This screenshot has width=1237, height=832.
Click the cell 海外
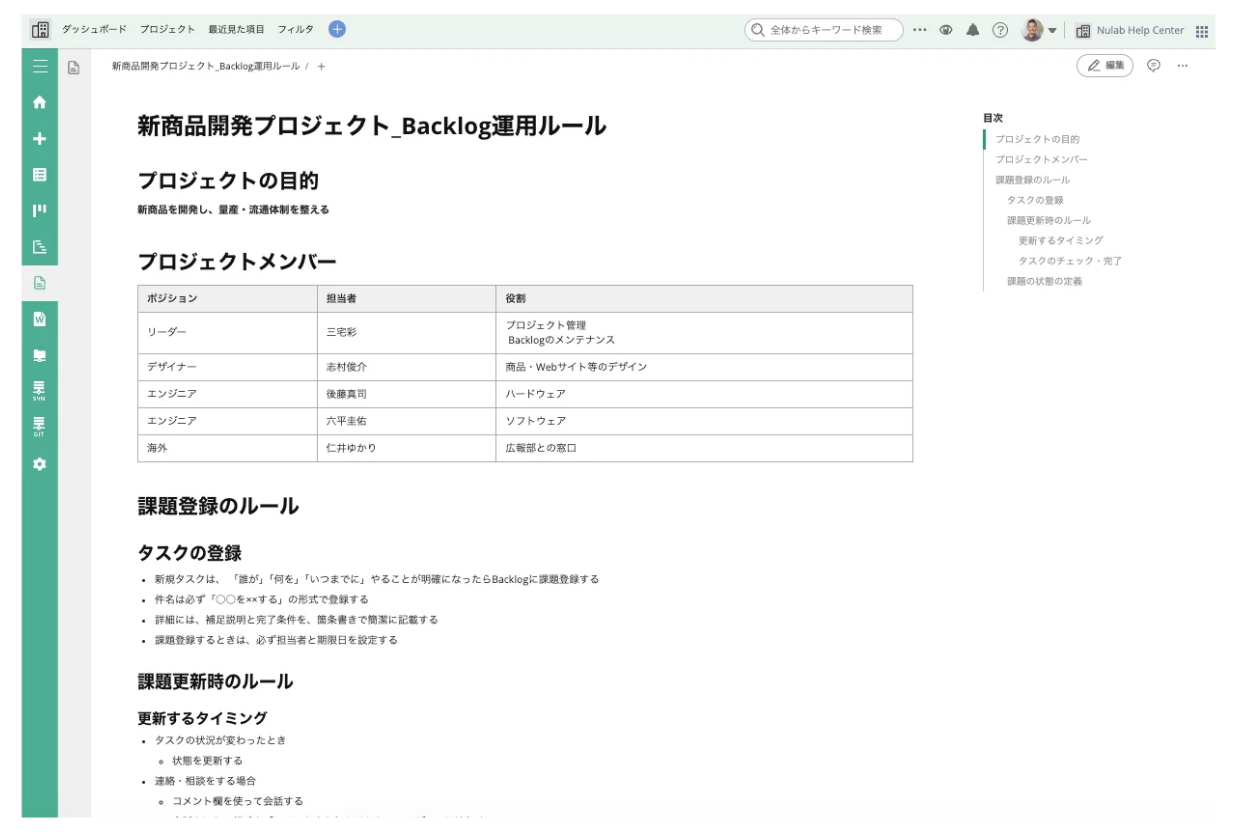pos(227,448)
